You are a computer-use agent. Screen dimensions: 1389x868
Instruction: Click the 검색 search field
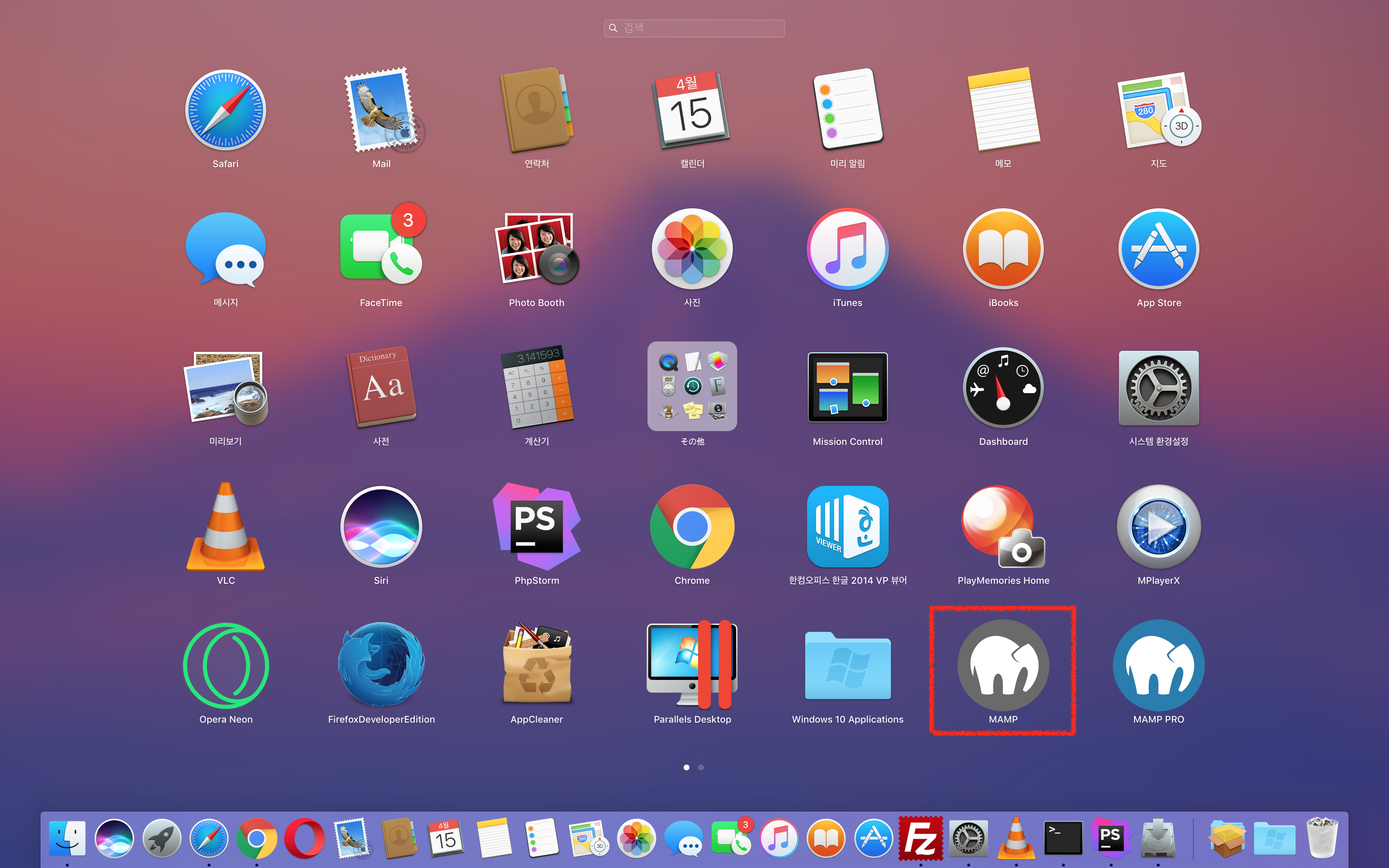click(694, 28)
